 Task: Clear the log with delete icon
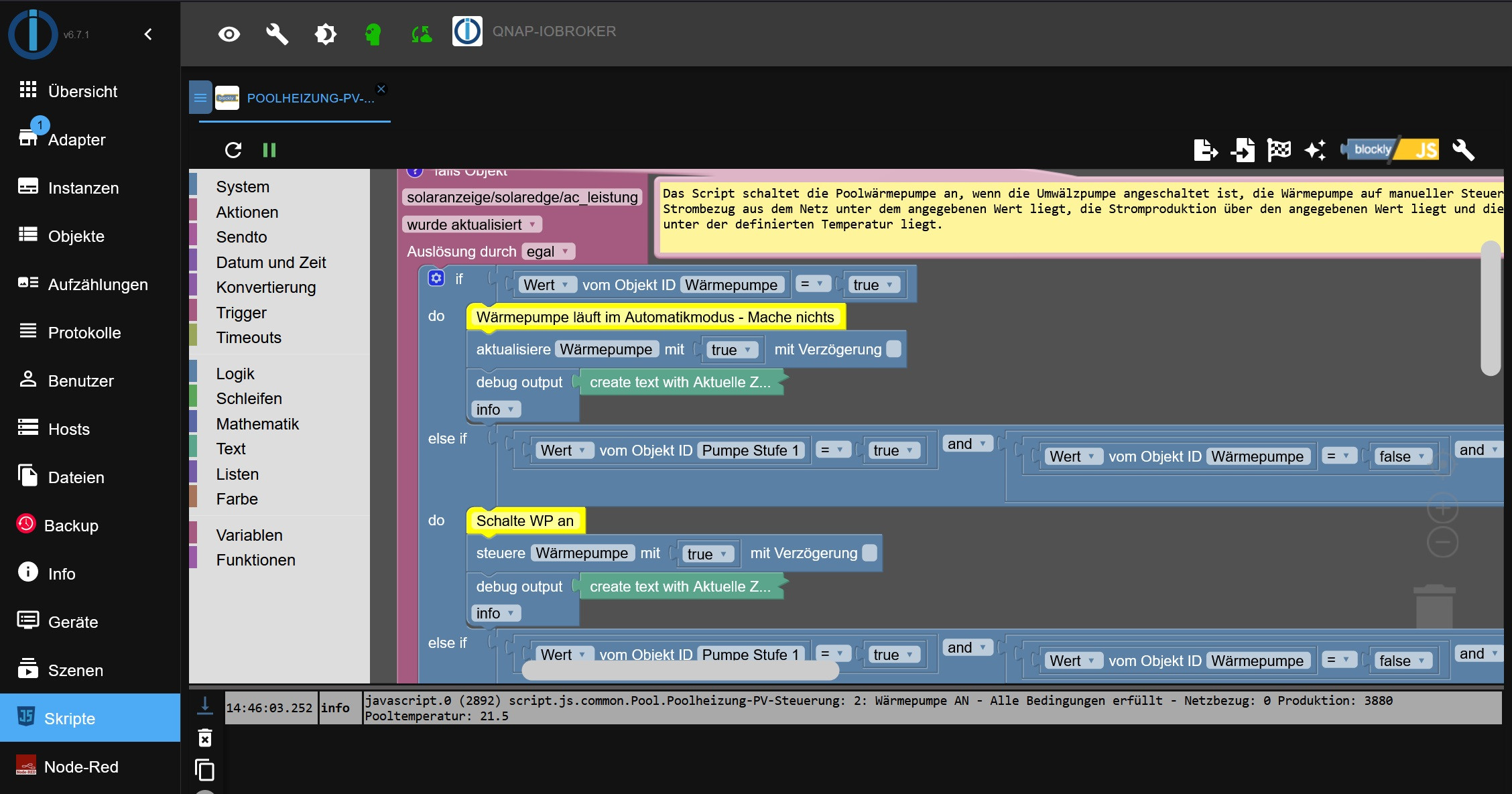205,738
